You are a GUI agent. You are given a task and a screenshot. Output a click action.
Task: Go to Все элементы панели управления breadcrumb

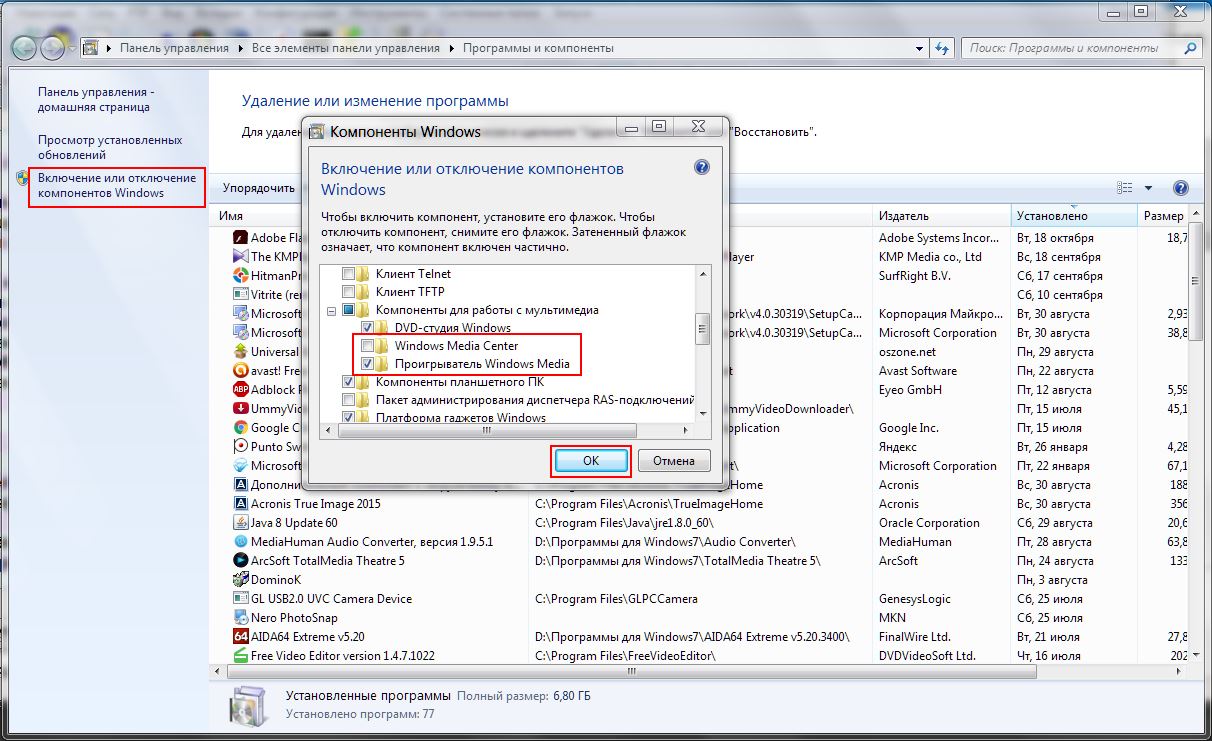tap(346, 48)
